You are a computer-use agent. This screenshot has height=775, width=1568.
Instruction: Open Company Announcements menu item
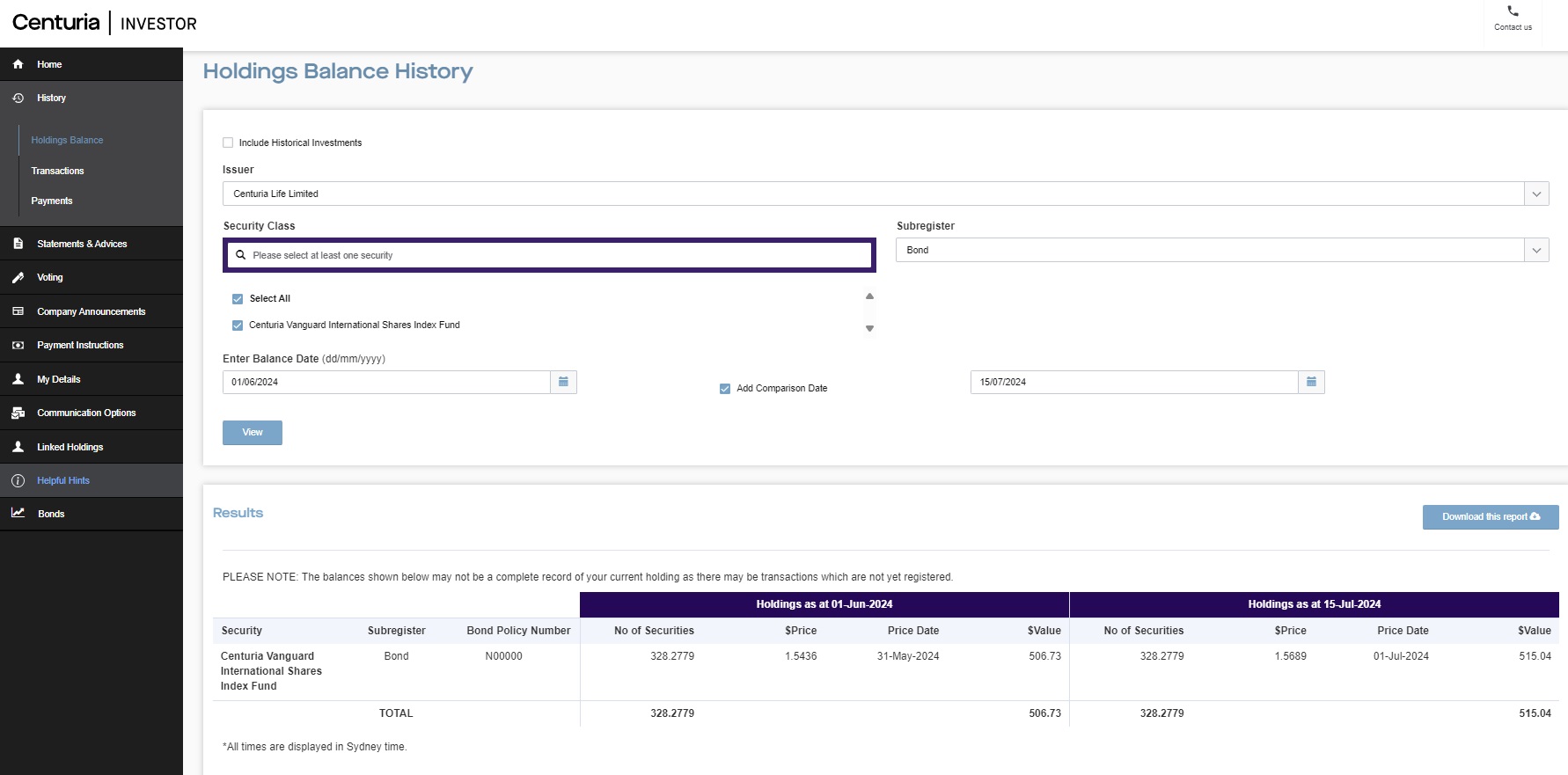[x=92, y=311]
